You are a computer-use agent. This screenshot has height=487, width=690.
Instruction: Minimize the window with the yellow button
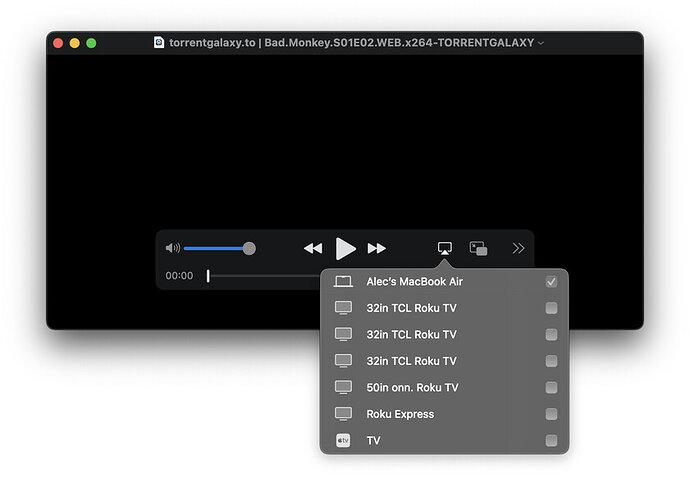click(74, 43)
